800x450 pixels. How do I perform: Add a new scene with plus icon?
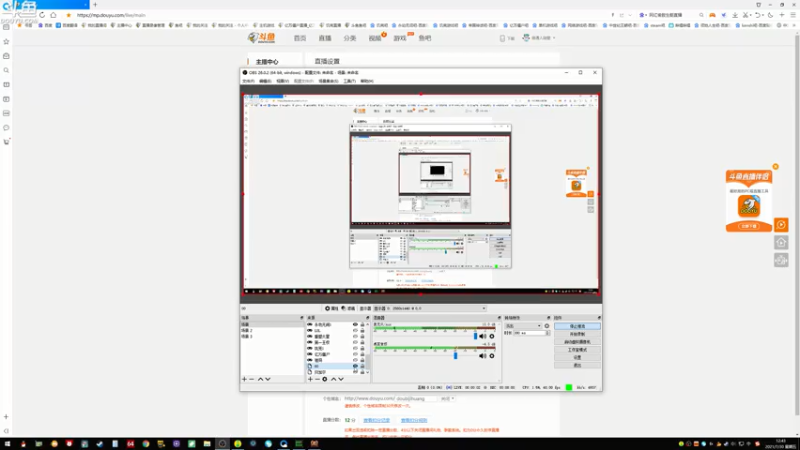244,379
